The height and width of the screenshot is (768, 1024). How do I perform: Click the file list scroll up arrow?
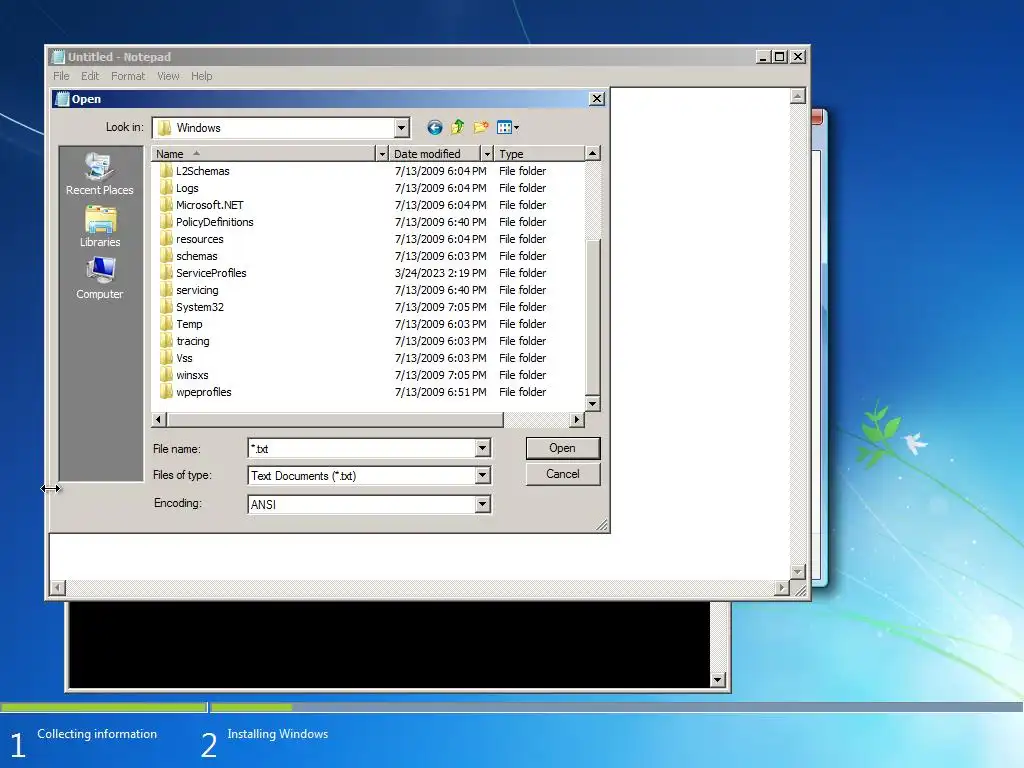pos(592,153)
